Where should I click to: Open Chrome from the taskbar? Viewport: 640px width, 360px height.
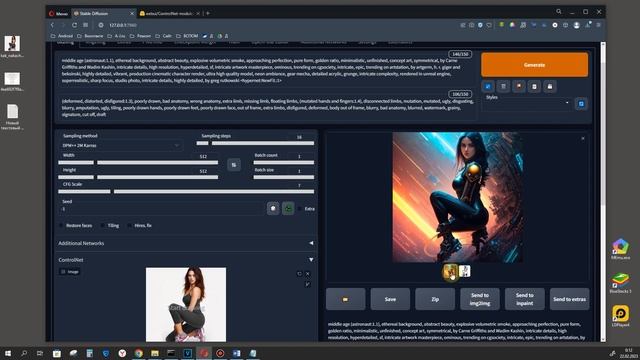[x=139, y=353]
